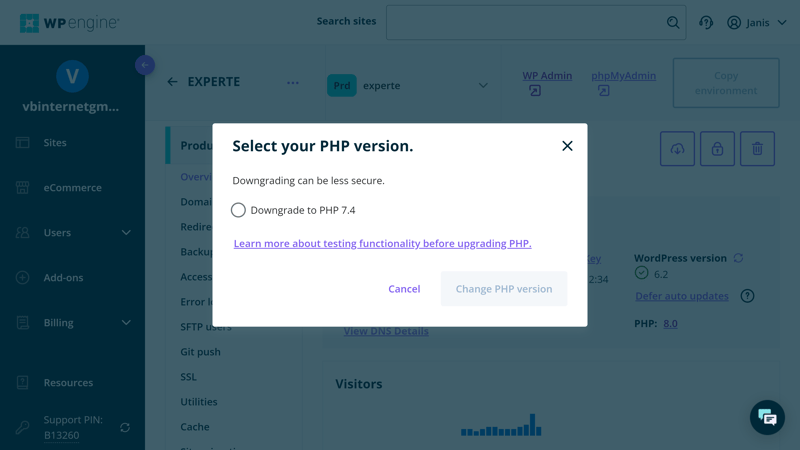Select the Downgrade to PHP 7.4 radio button

coord(238,210)
